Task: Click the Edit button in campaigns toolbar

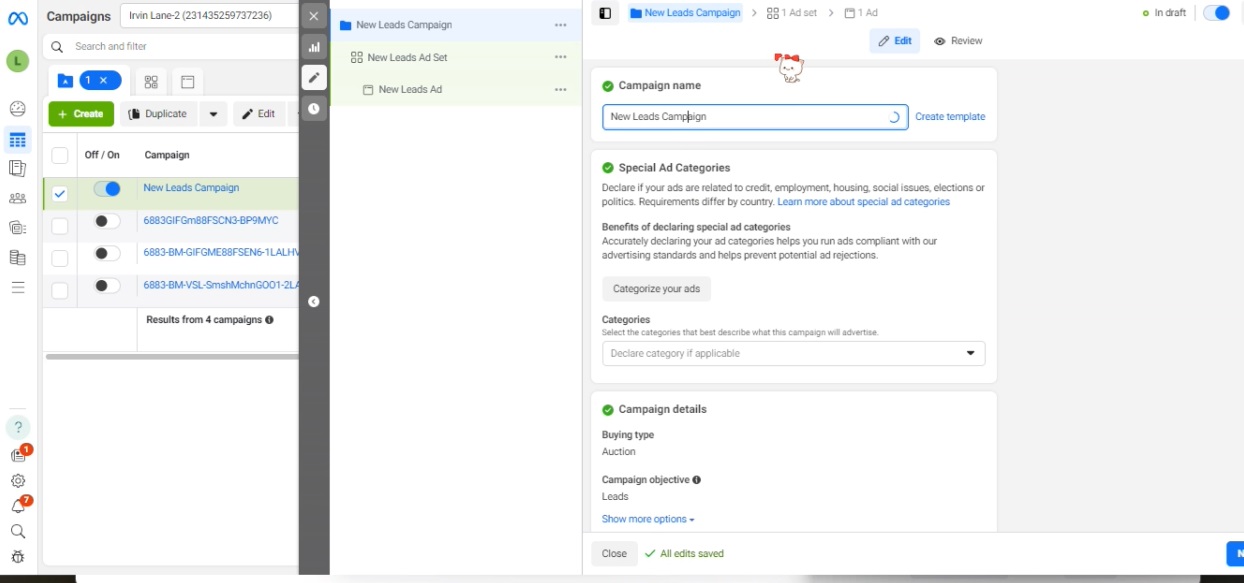Action: 259,114
